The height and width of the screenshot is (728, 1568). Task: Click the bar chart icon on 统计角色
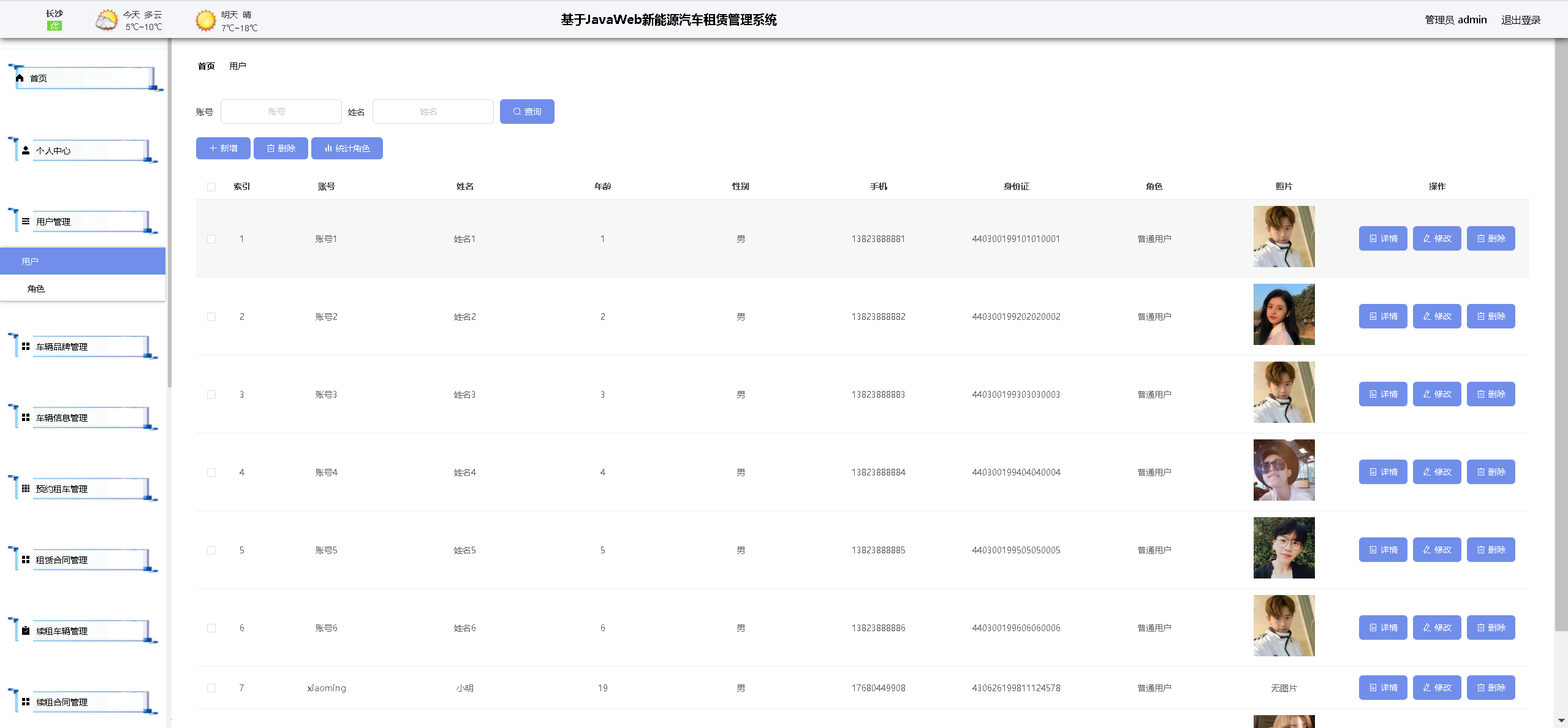[x=328, y=148]
